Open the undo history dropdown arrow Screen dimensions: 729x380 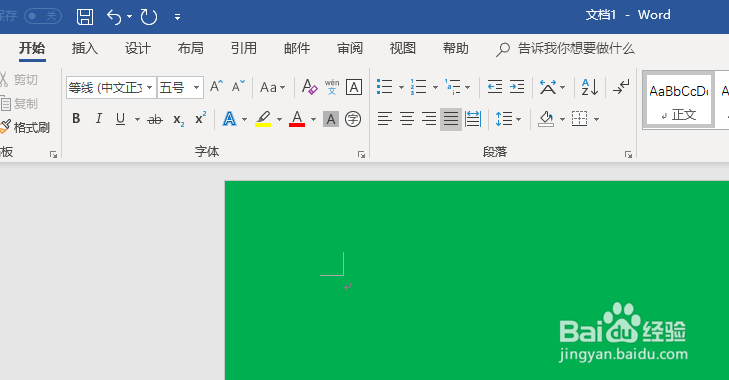[129, 17]
